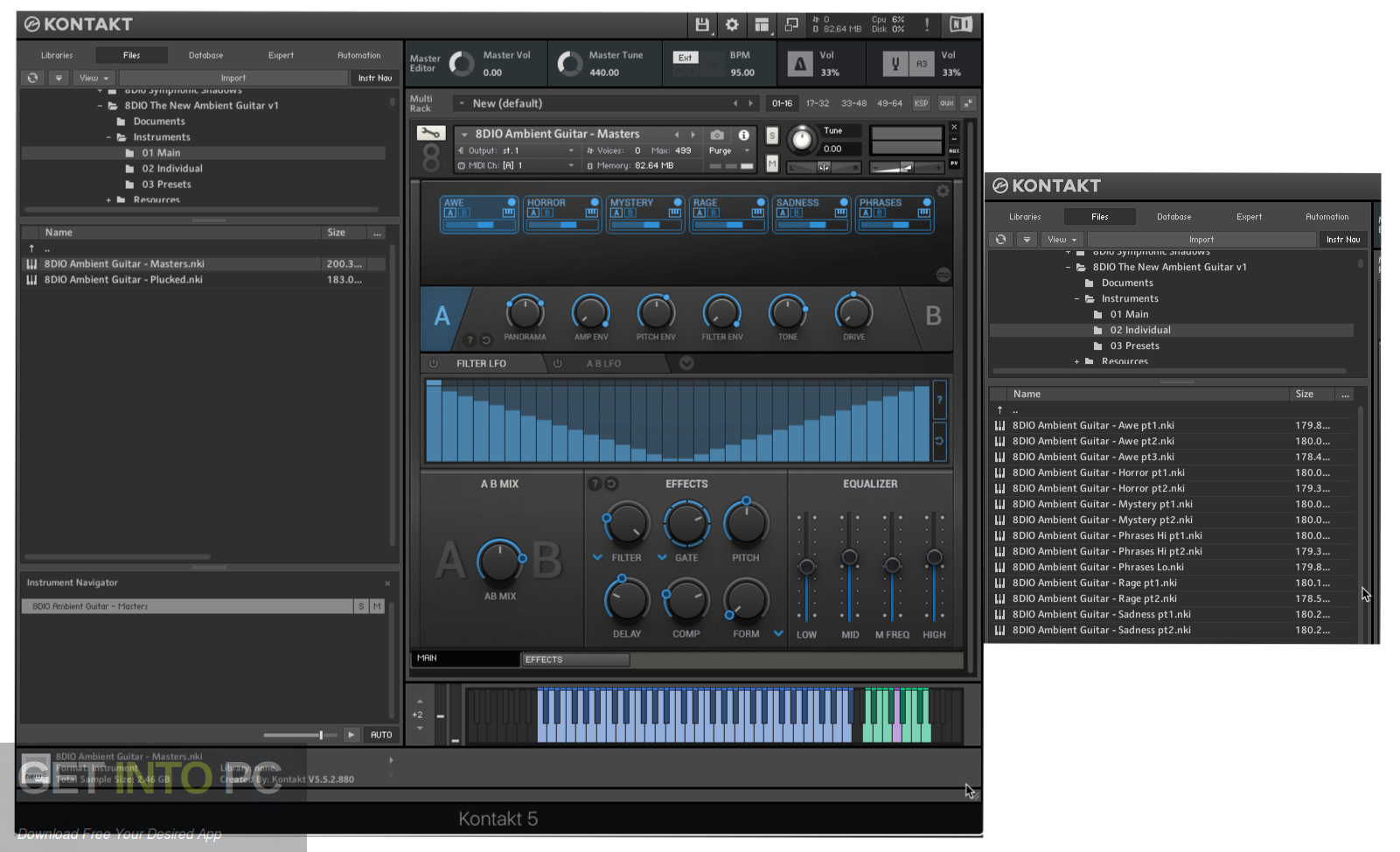Image resolution: width=1400 pixels, height=852 pixels.
Task: Click the Effects section reset icon
Action: click(611, 483)
